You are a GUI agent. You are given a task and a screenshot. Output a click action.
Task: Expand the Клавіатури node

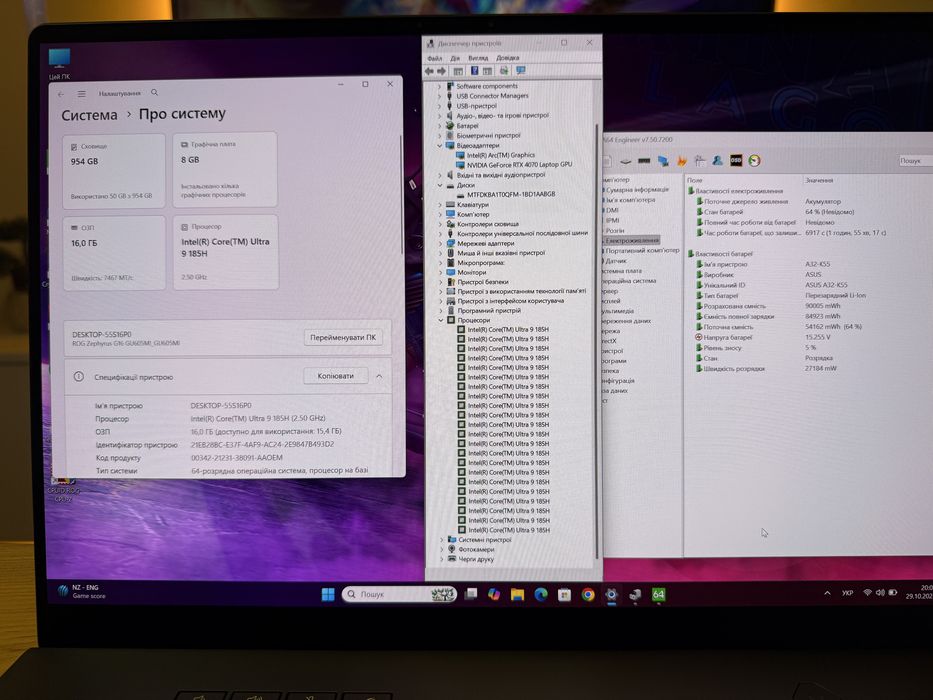[x=440, y=205]
